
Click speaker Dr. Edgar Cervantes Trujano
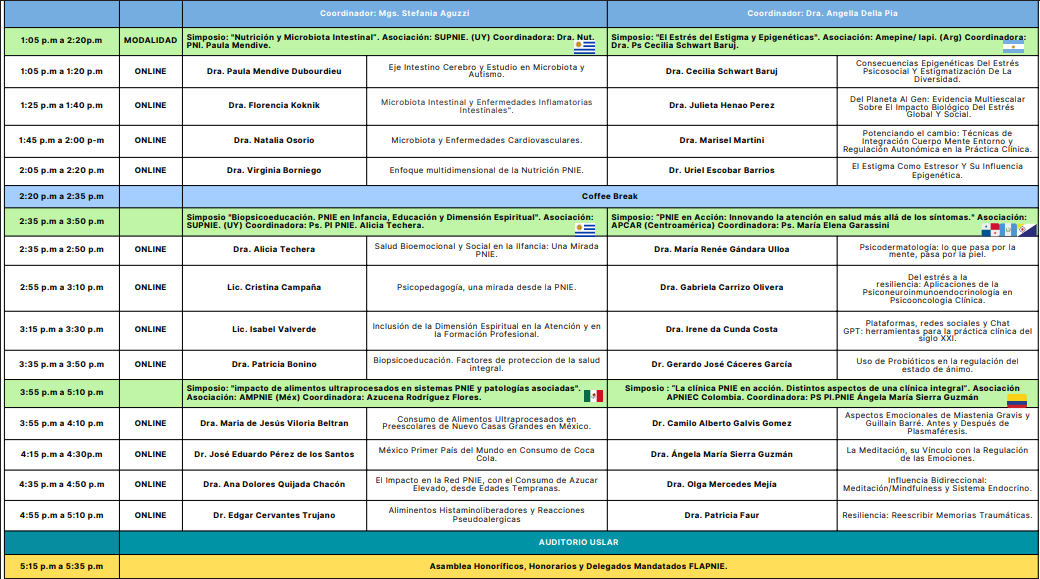coord(273,515)
